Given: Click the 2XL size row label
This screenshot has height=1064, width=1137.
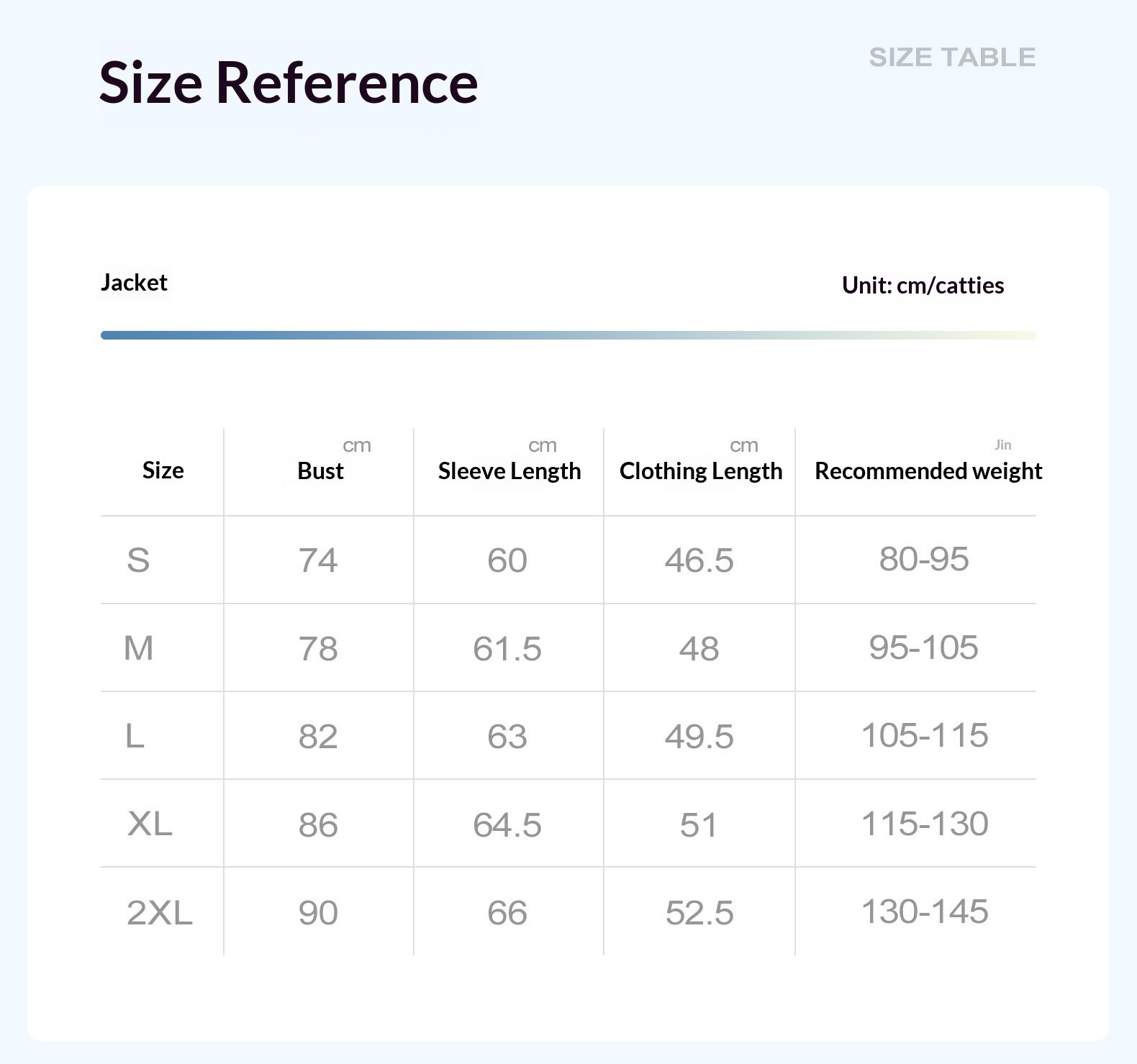Looking at the screenshot, I should (x=160, y=912).
